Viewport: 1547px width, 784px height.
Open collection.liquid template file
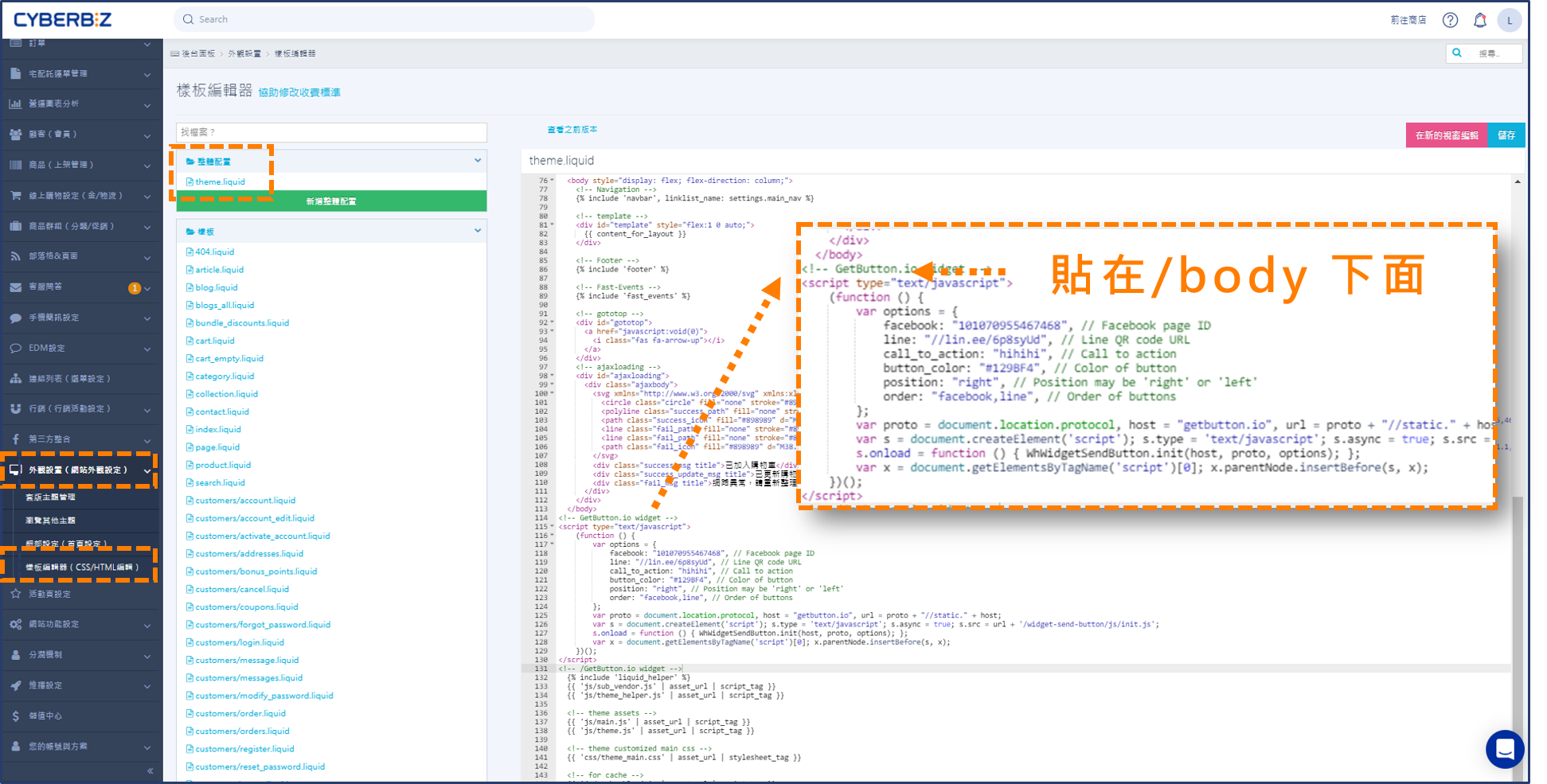point(227,394)
